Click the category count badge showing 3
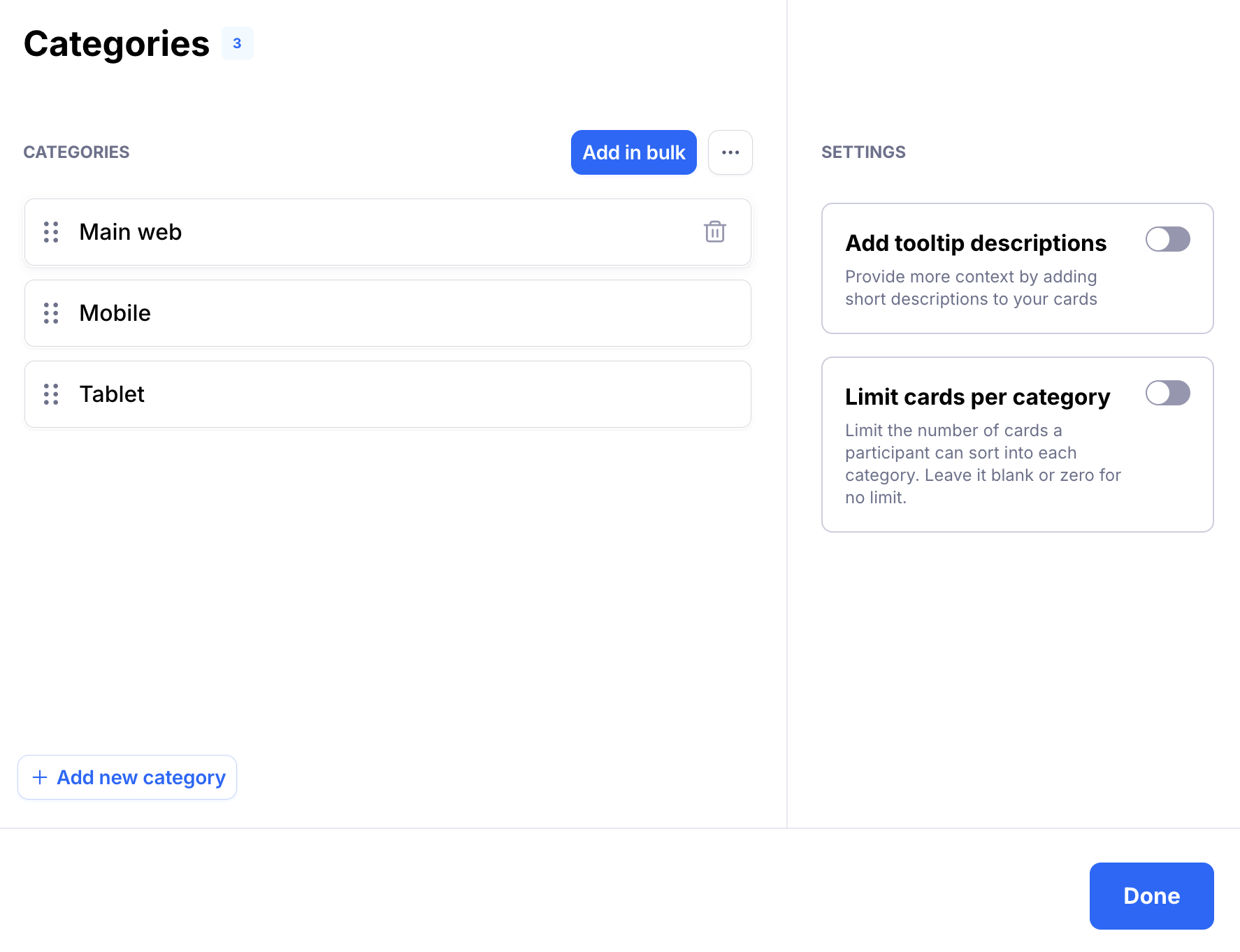 pos(237,43)
